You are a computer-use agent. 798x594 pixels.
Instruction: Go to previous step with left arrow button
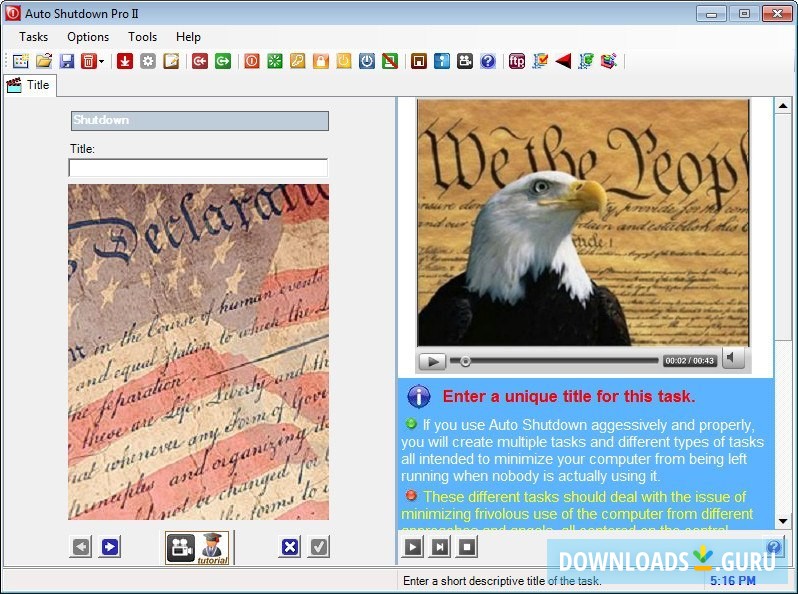[81, 547]
